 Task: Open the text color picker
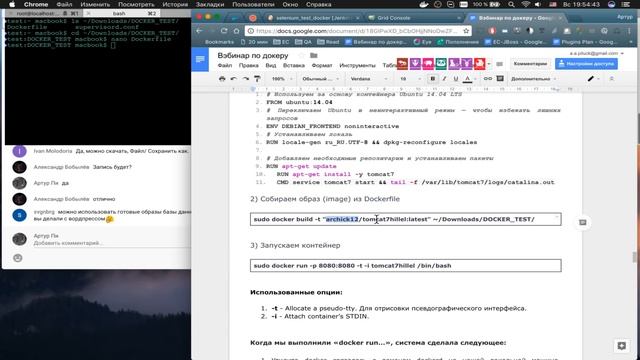(468, 79)
